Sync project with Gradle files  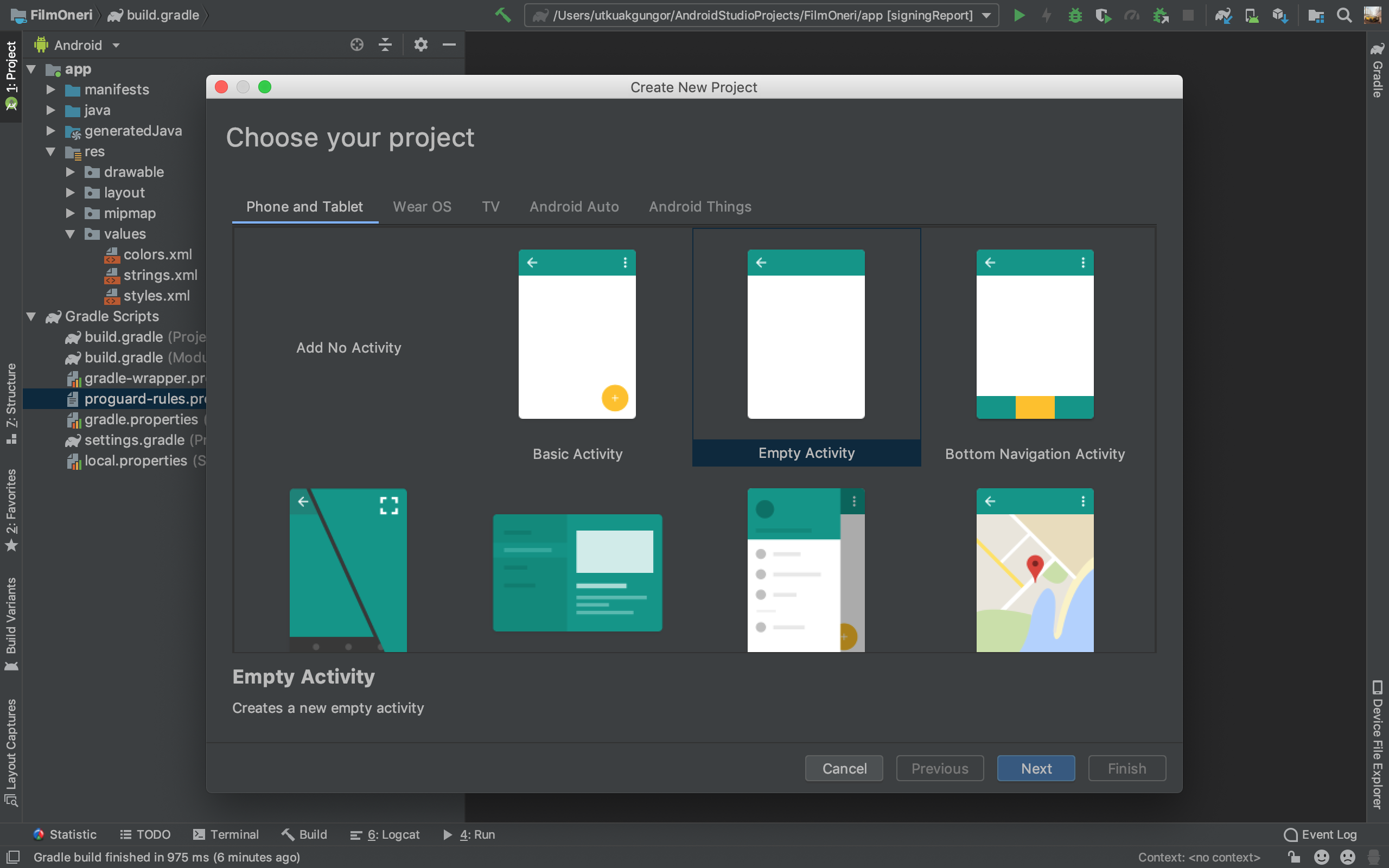tap(1223, 16)
